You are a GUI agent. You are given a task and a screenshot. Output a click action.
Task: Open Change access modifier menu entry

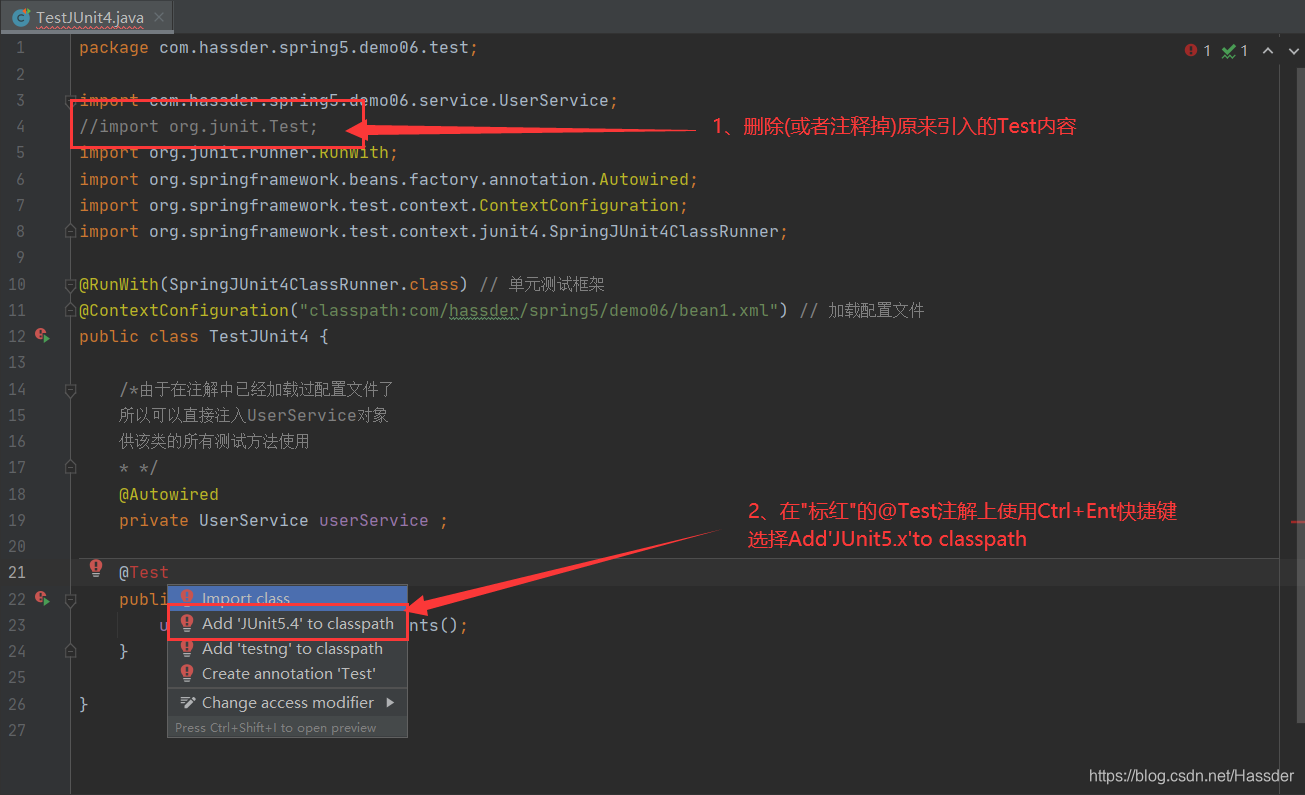tap(287, 703)
